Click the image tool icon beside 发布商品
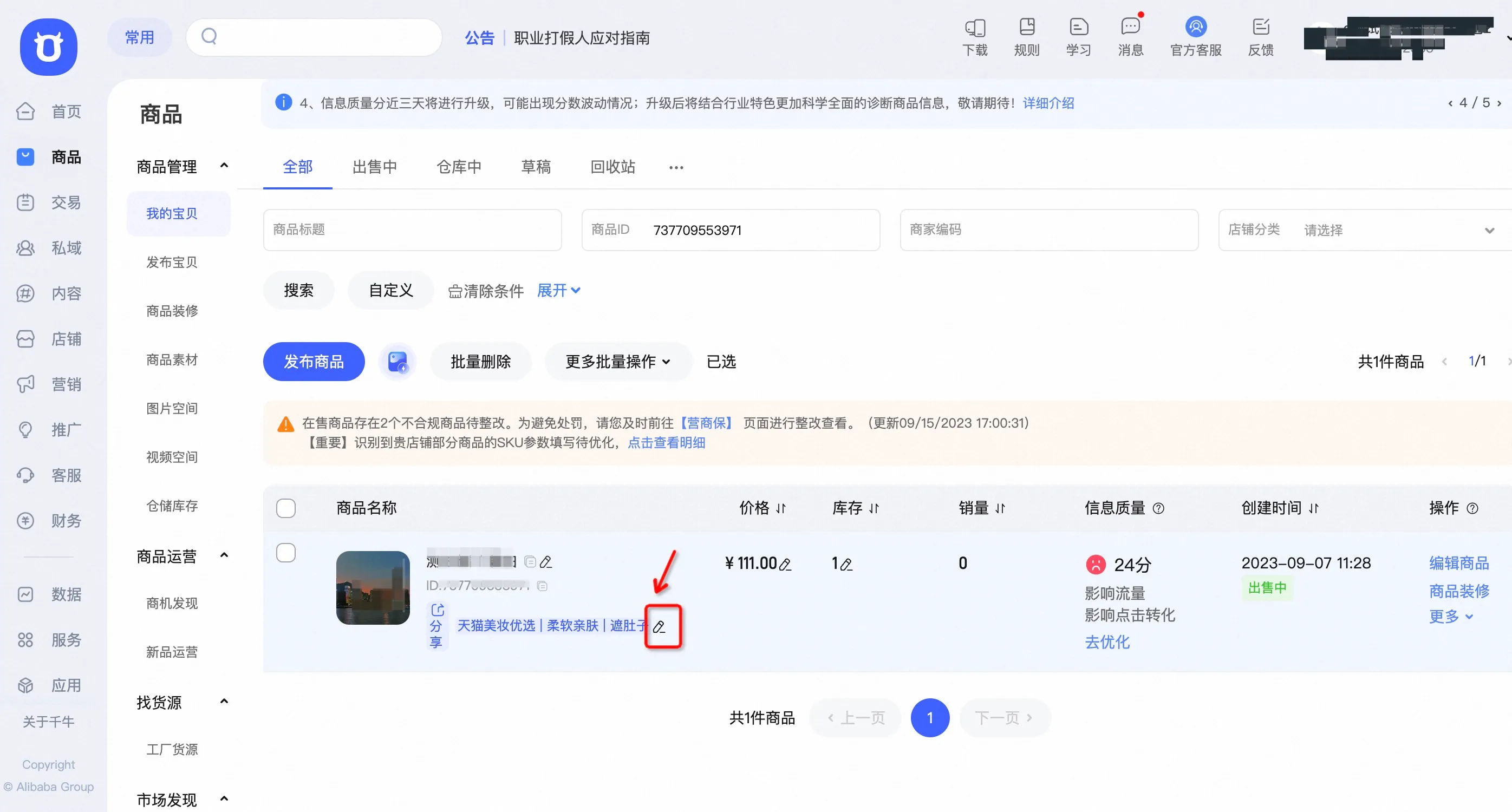 397,362
